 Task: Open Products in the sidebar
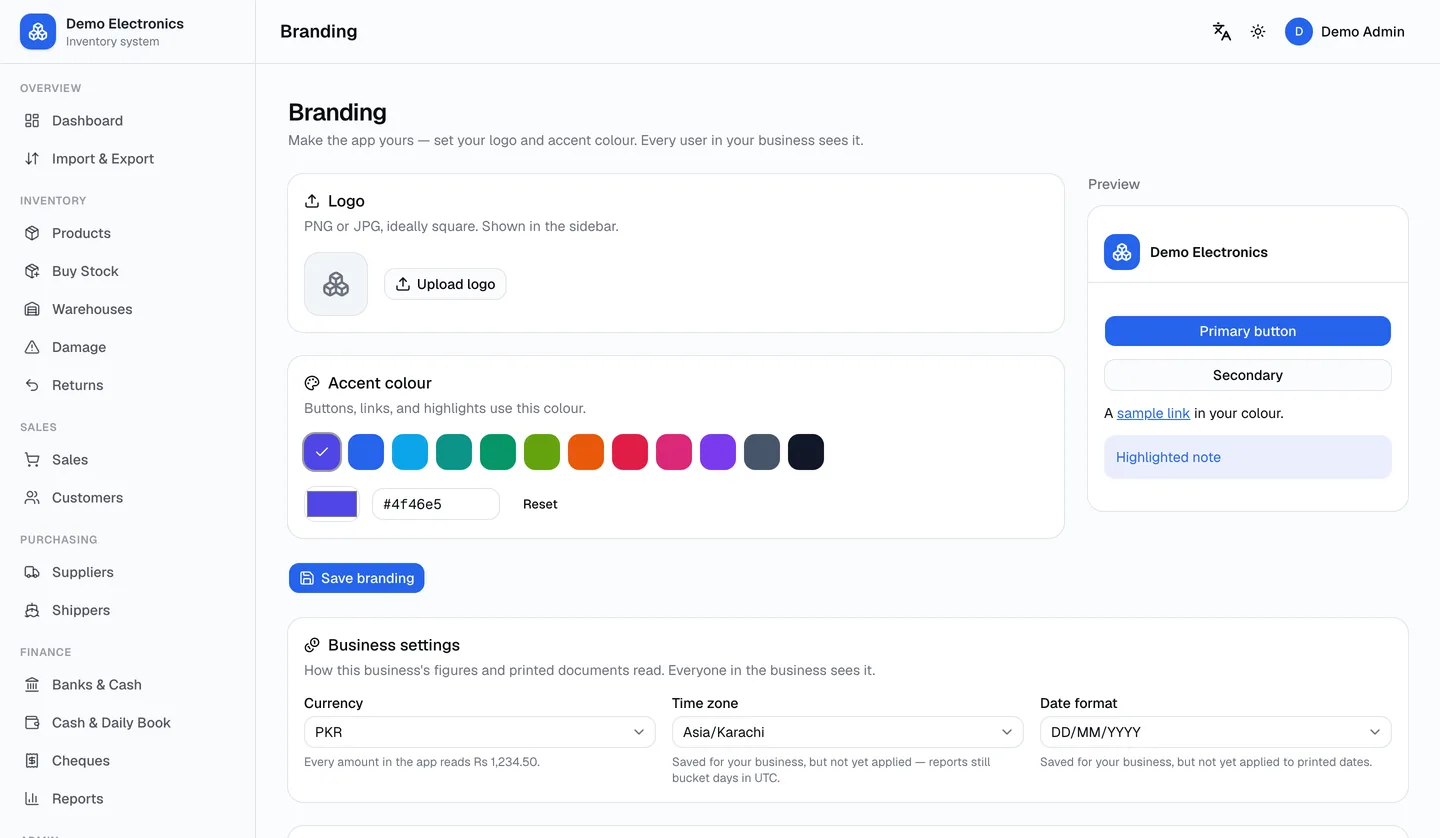coord(128,233)
